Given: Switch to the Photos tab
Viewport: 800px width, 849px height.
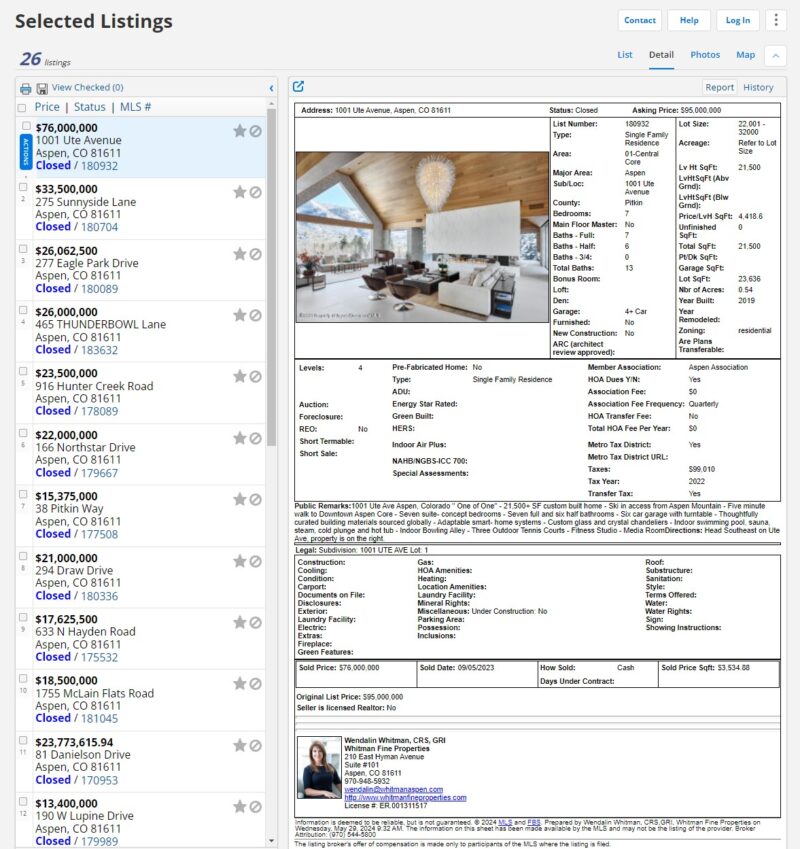Looking at the screenshot, I should click(x=705, y=55).
